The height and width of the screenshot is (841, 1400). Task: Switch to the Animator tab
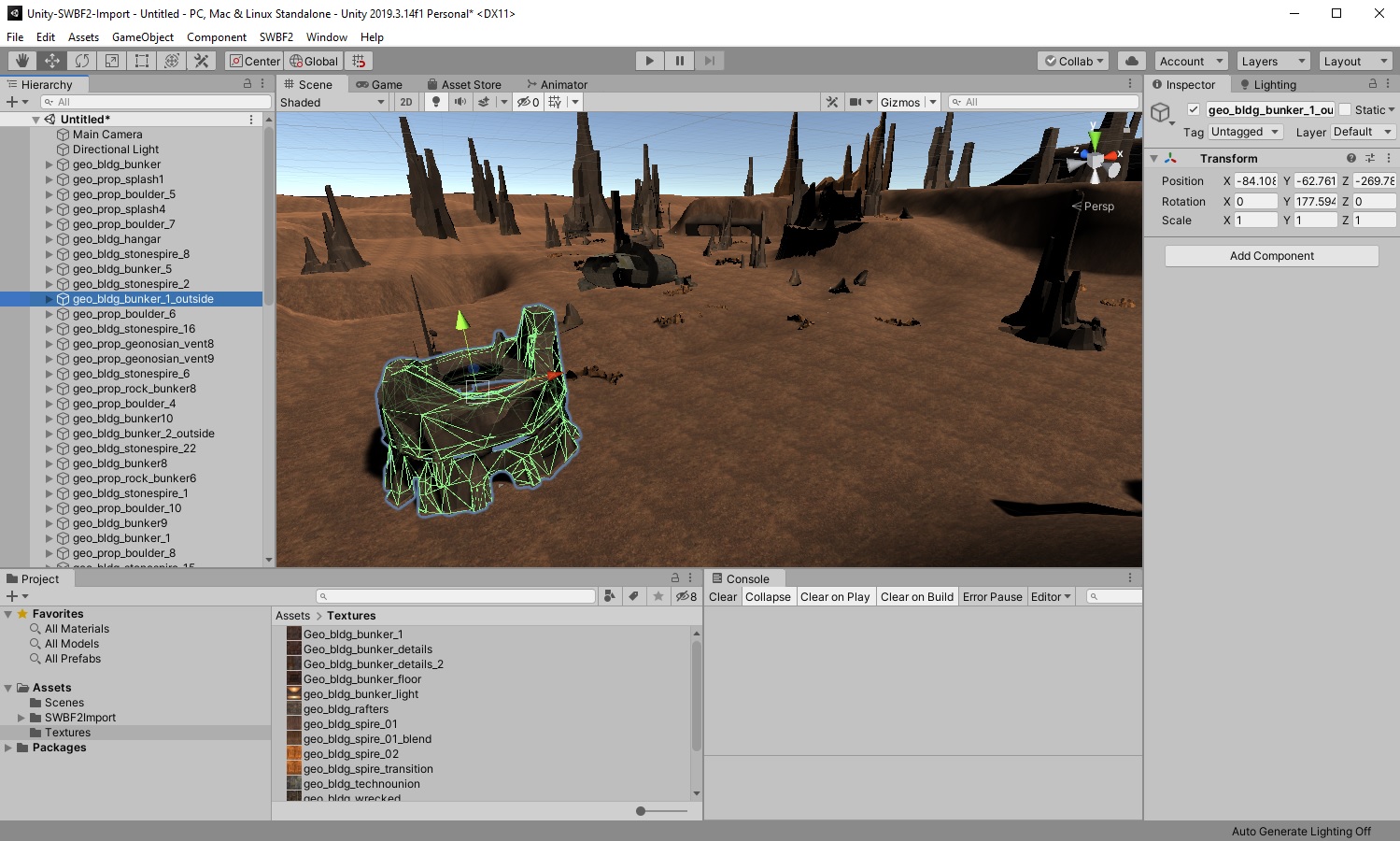tap(558, 84)
